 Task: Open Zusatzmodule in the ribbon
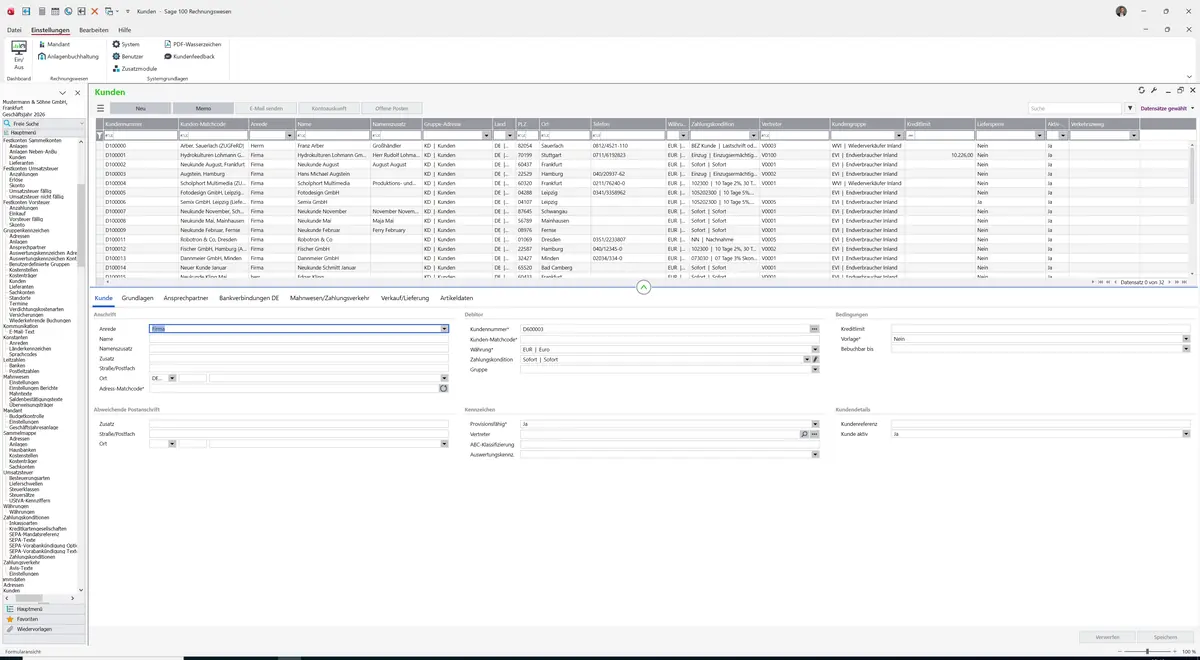pos(134,68)
